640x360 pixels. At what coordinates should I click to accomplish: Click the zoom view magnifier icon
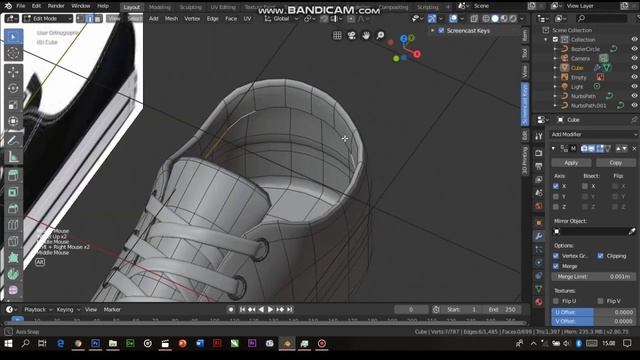coord(380,36)
